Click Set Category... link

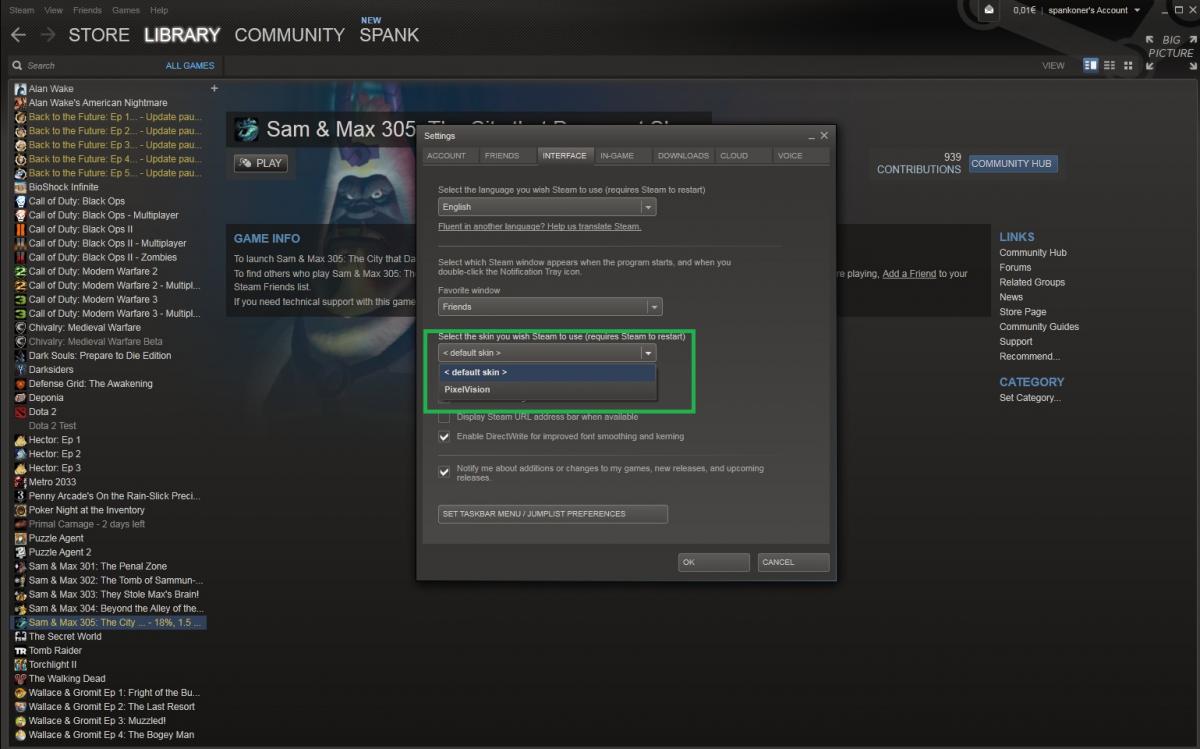coord(1030,398)
